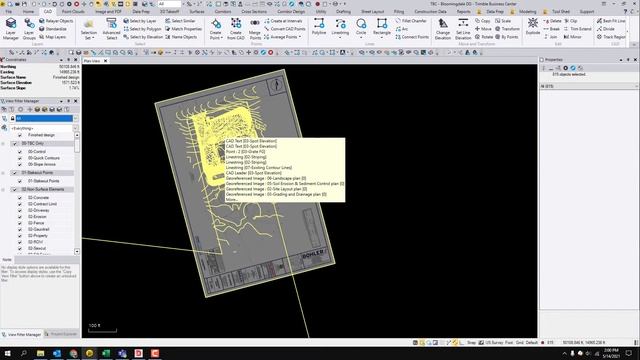Open the Average Points dropdown arrow
Image resolution: width=640 pixels, height=360 pixels.
pyautogui.click(x=300, y=37)
